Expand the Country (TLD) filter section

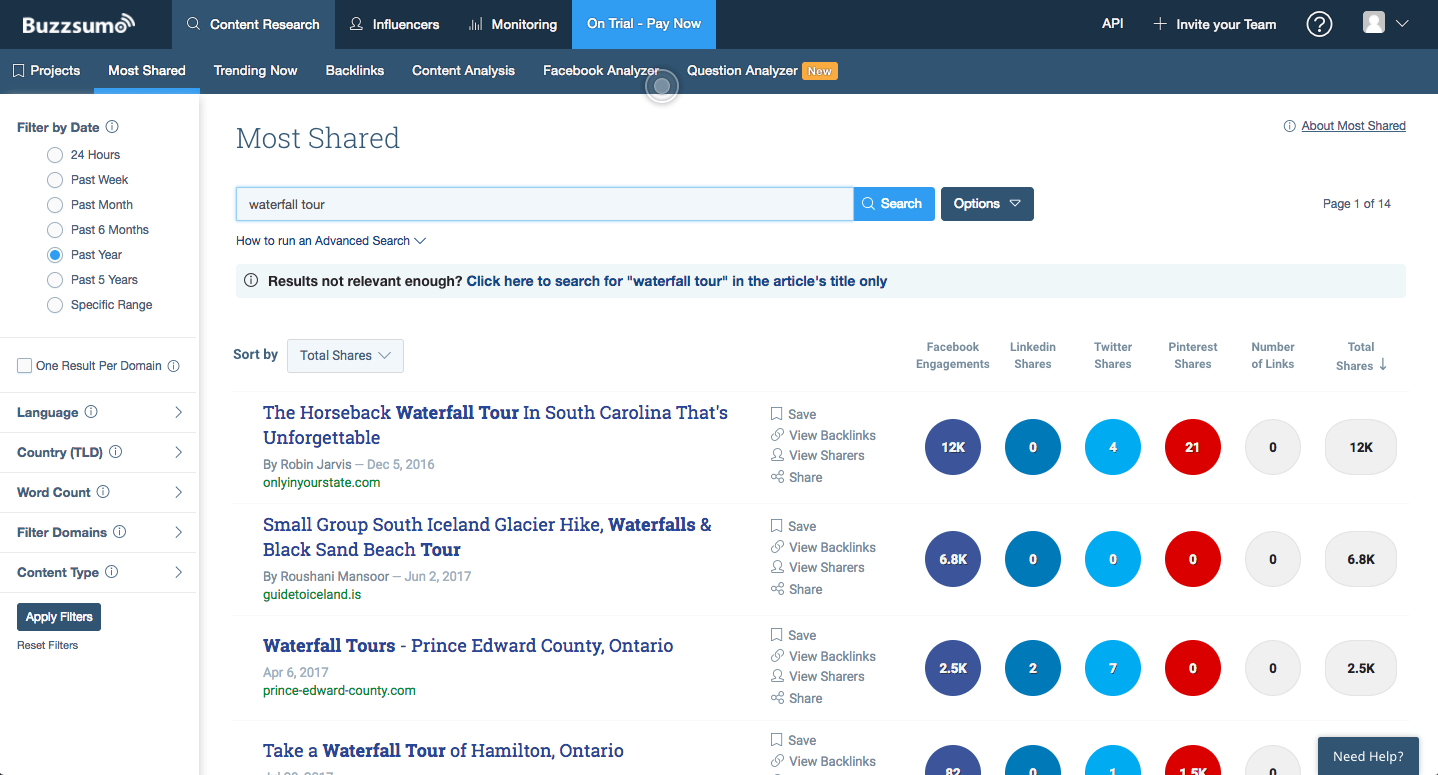[x=100, y=452]
